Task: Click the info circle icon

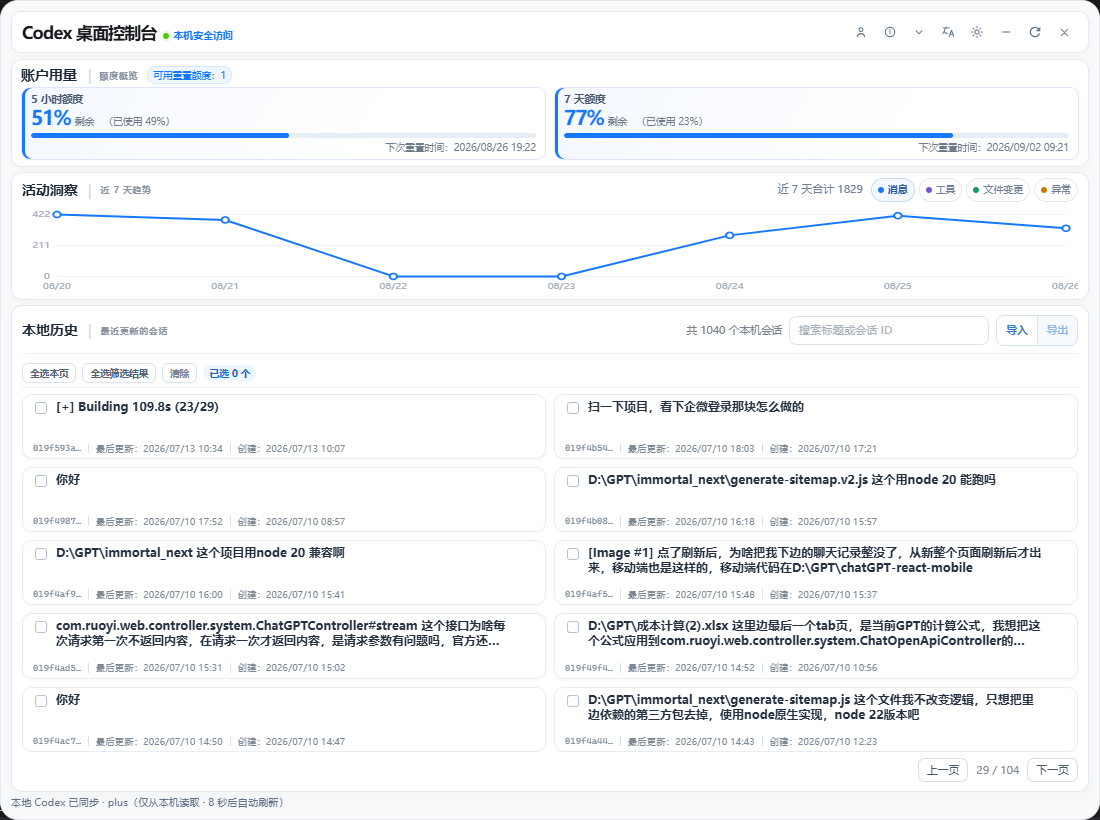Action: 890,32
